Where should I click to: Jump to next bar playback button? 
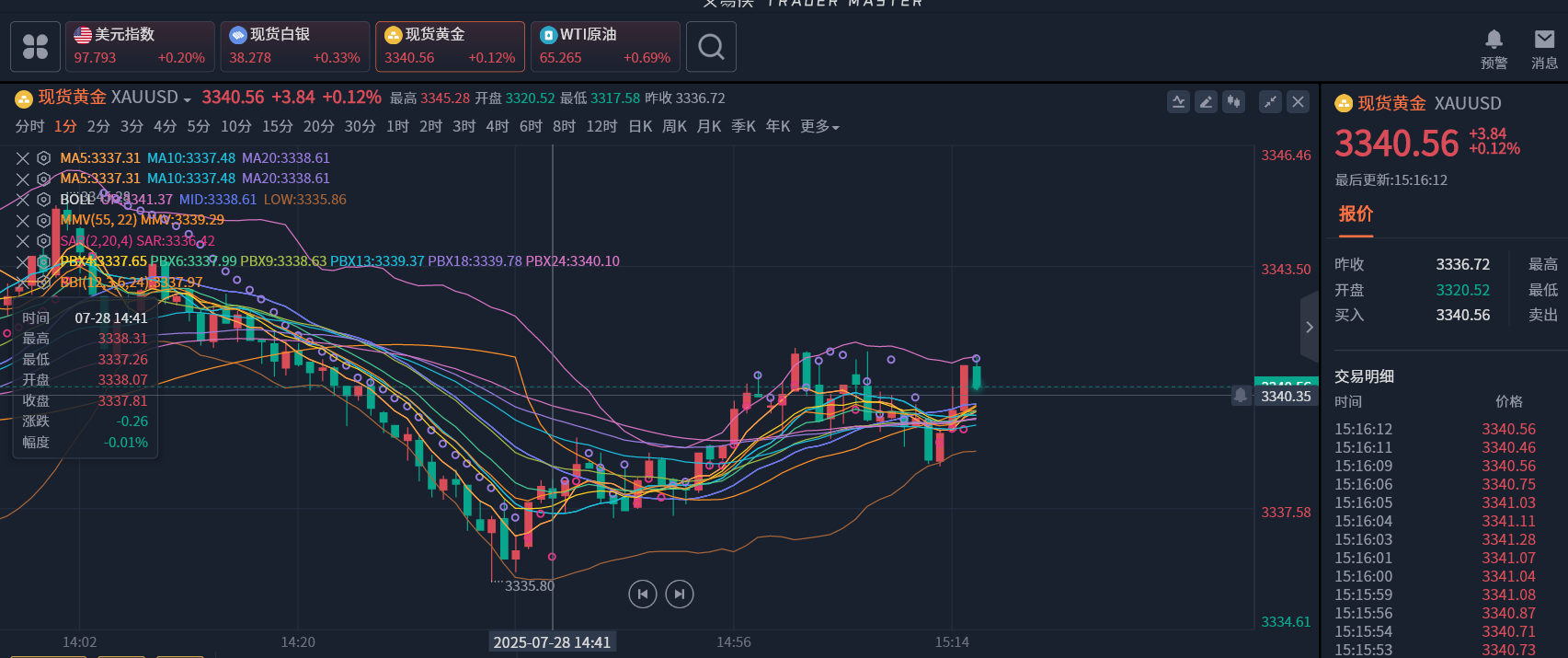click(x=680, y=594)
